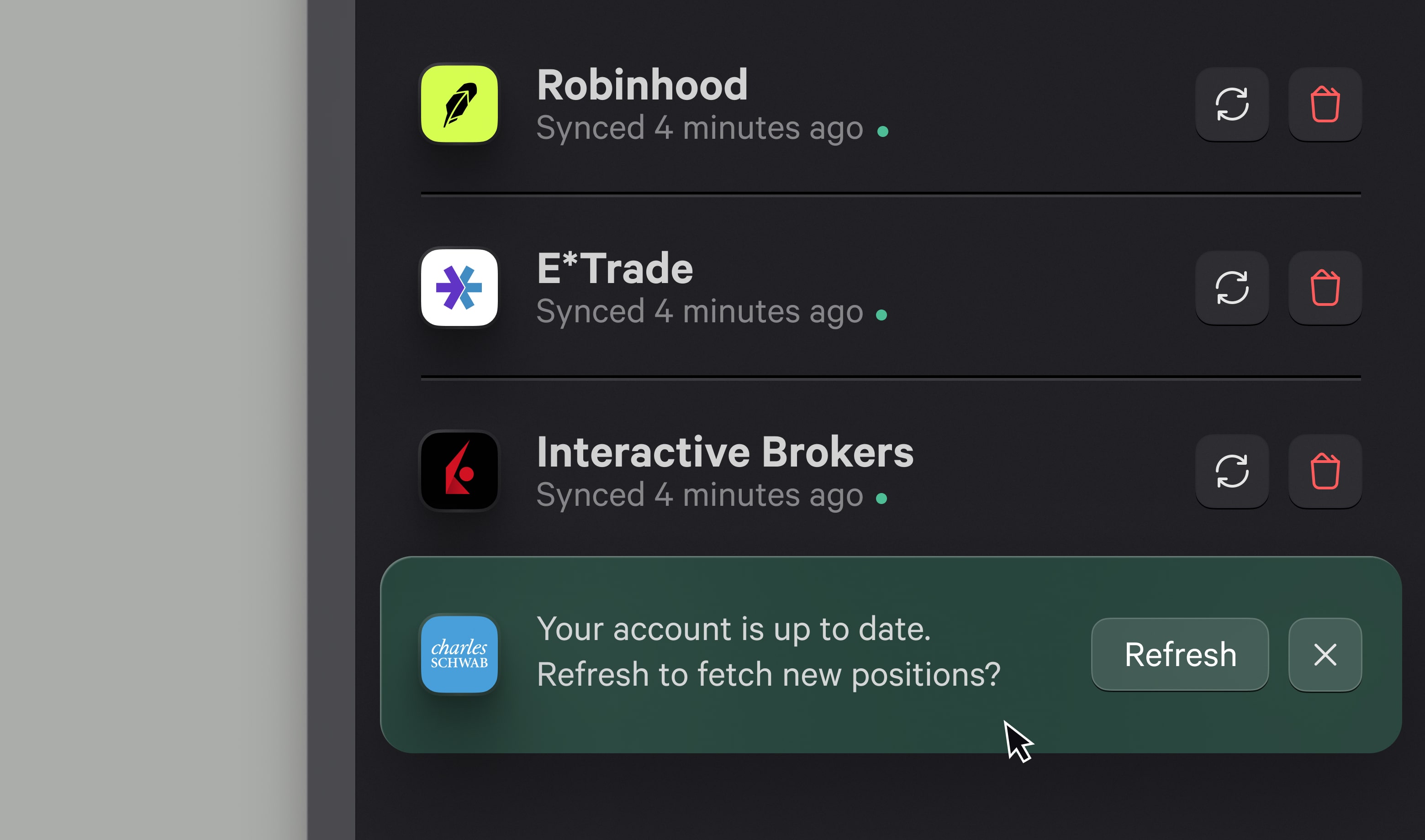Remove the Interactive Brokers account
Viewport: 1425px width, 840px height.
(1325, 472)
